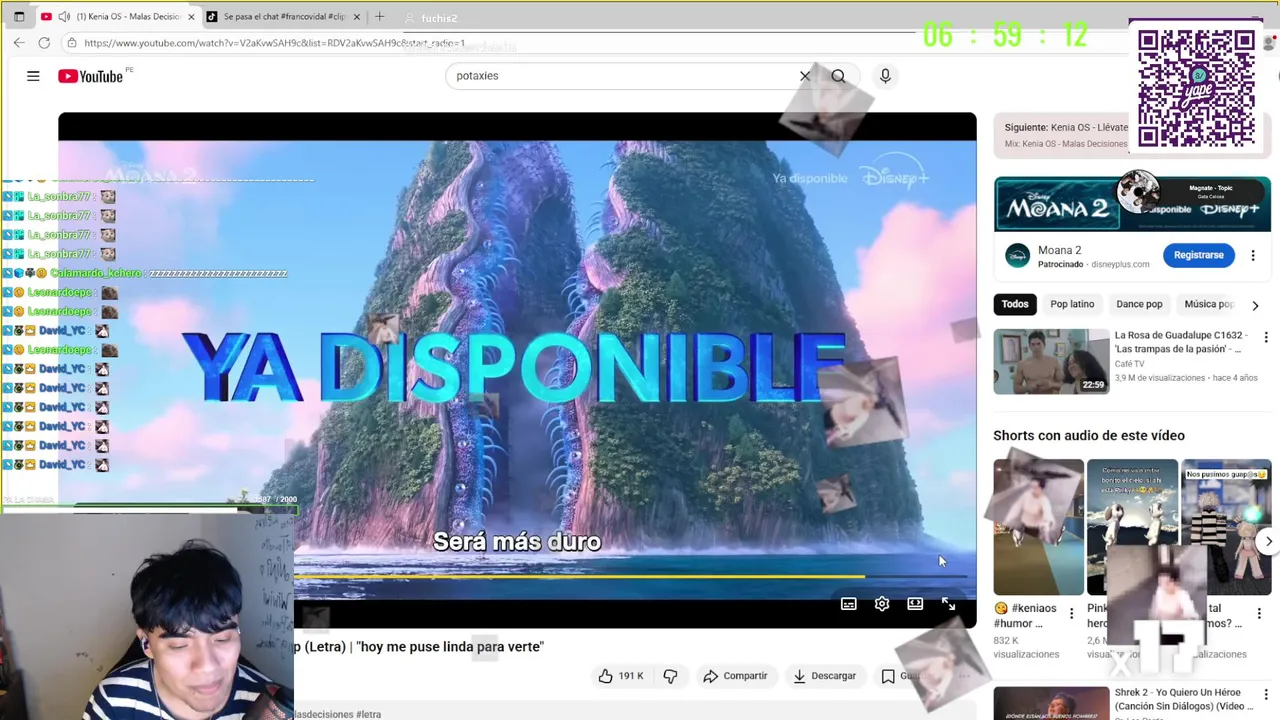Select the Música pop filter chip
The image size is (1280, 720).
tap(1209, 304)
